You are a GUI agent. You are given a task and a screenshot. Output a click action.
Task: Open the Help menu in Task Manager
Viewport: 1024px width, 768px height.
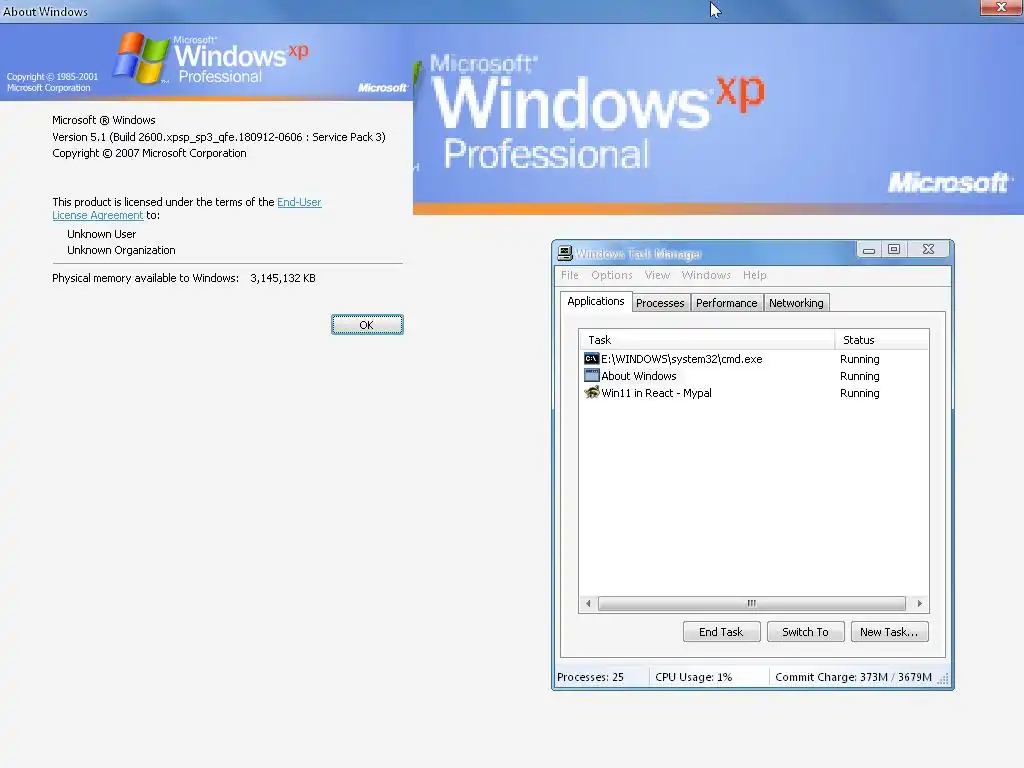754,275
